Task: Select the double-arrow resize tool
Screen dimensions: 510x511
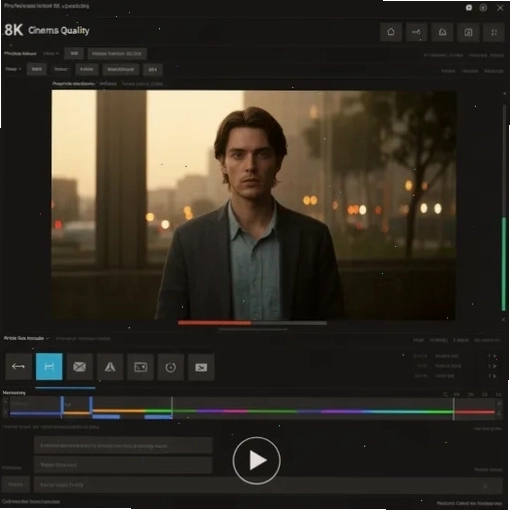Action: (x=18, y=367)
